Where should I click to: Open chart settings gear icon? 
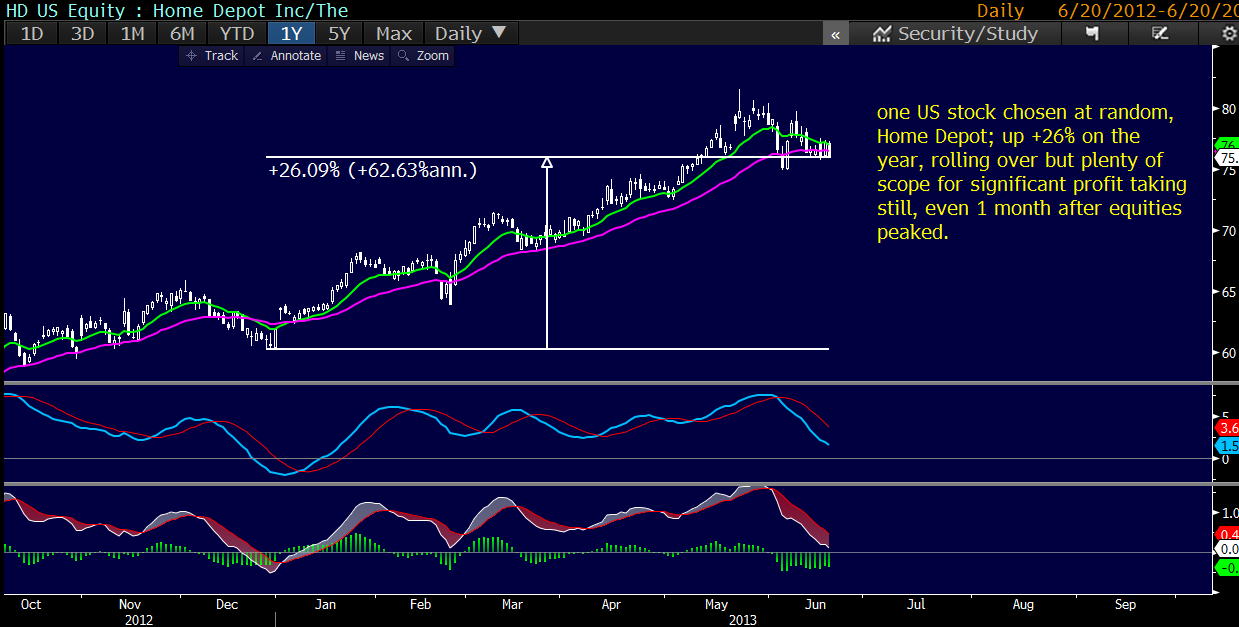[x=1229, y=34]
